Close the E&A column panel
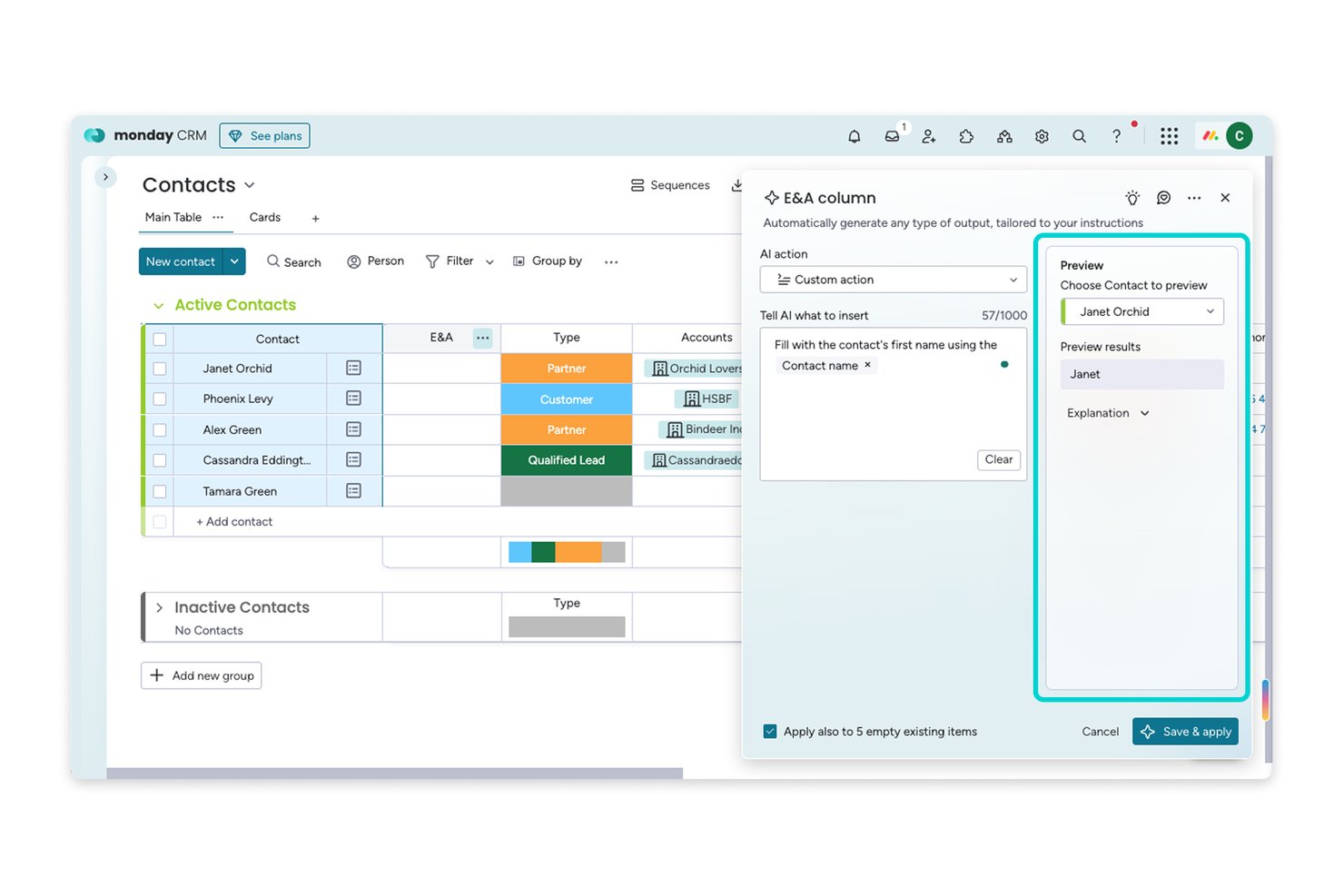1344x896 pixels. click(x=1225, y=198)
